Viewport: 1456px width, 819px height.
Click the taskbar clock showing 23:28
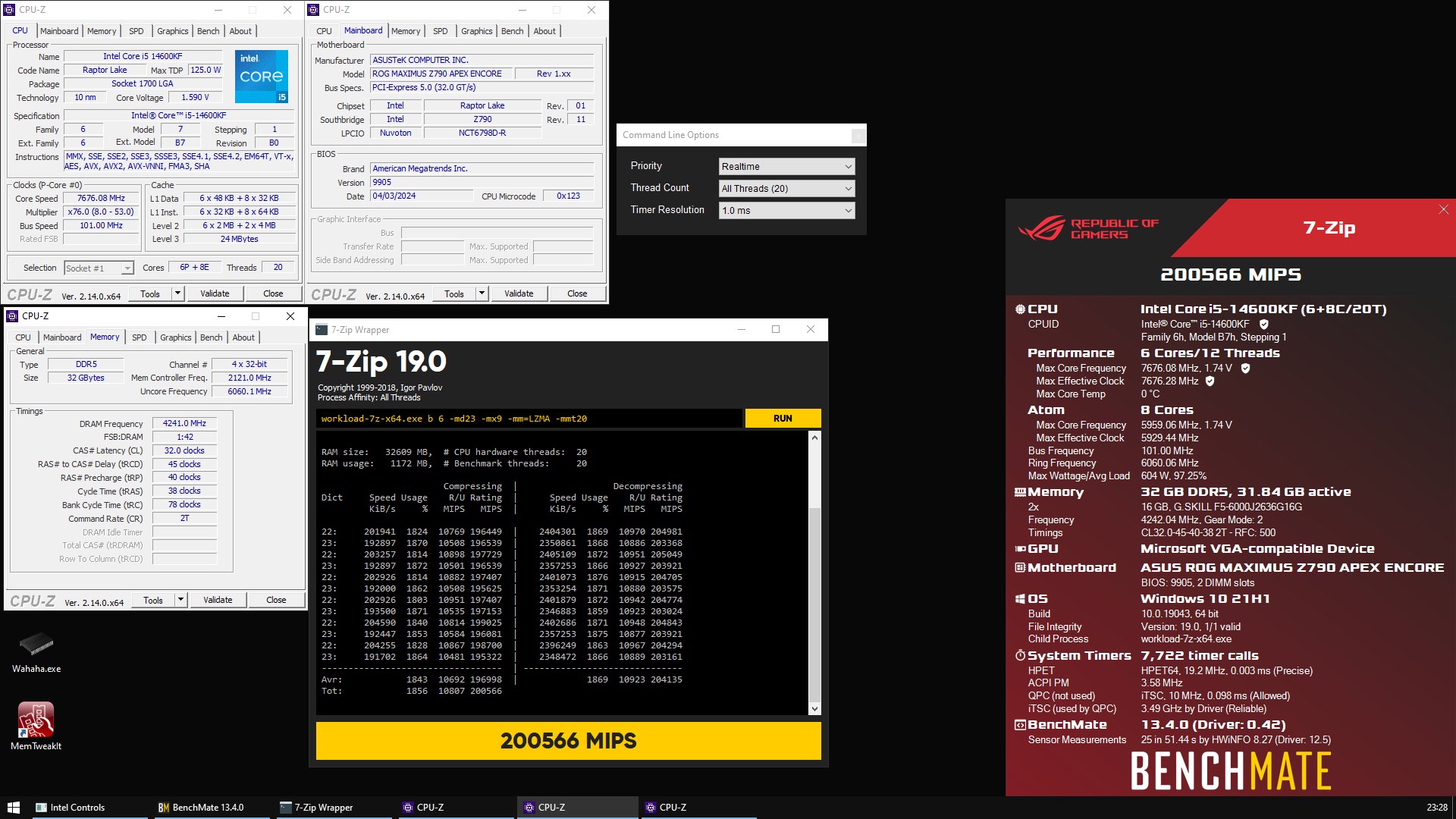[x=1436, y=808]
